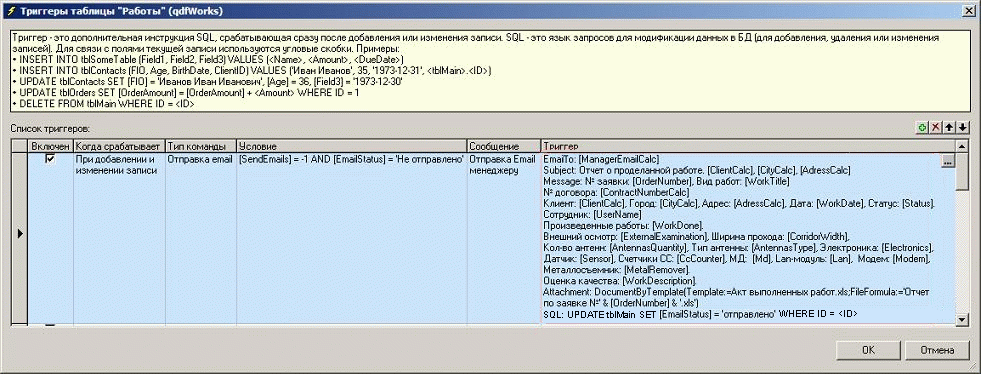981x374 pixels.
Task: Click the 'Attachment: DocumentByTemplate' line in trigger
Action: pyautogui.click(x=737, y=297)
